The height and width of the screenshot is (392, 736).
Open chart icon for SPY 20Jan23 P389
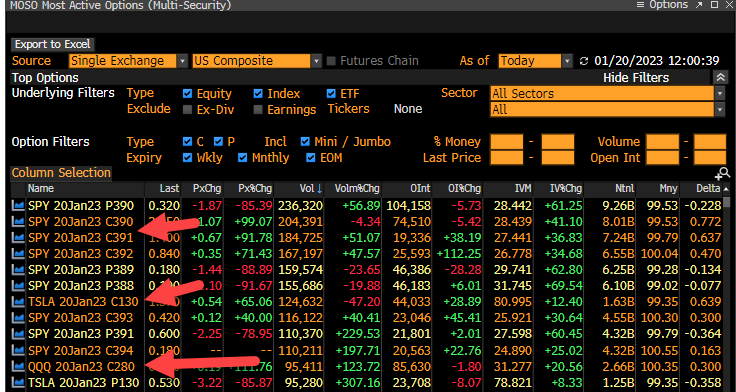18,269
